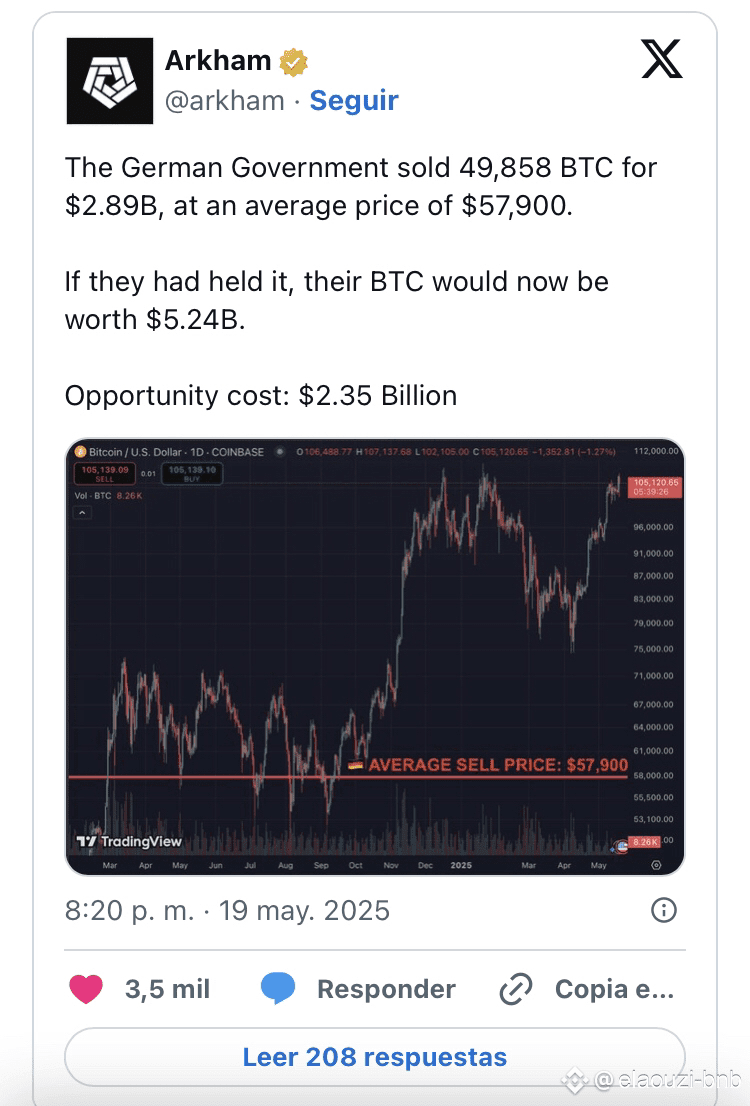Like the post with heart icon
The height and width of the screenshot is (1106, 750).
coord(86,989)
